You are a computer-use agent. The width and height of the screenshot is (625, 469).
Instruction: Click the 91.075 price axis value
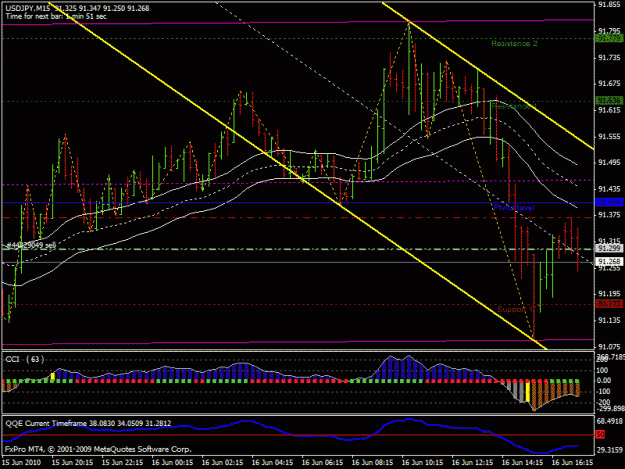click(609, 347)
